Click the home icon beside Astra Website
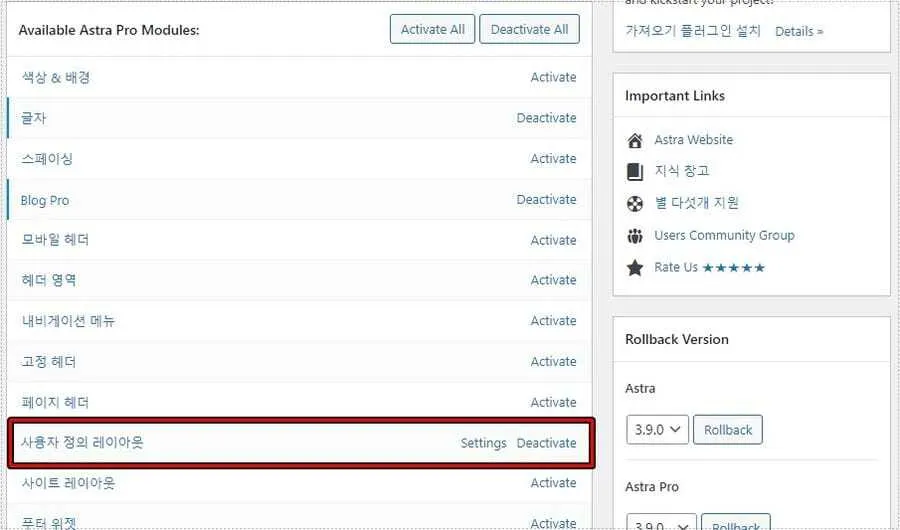 (x=635, y=140)
